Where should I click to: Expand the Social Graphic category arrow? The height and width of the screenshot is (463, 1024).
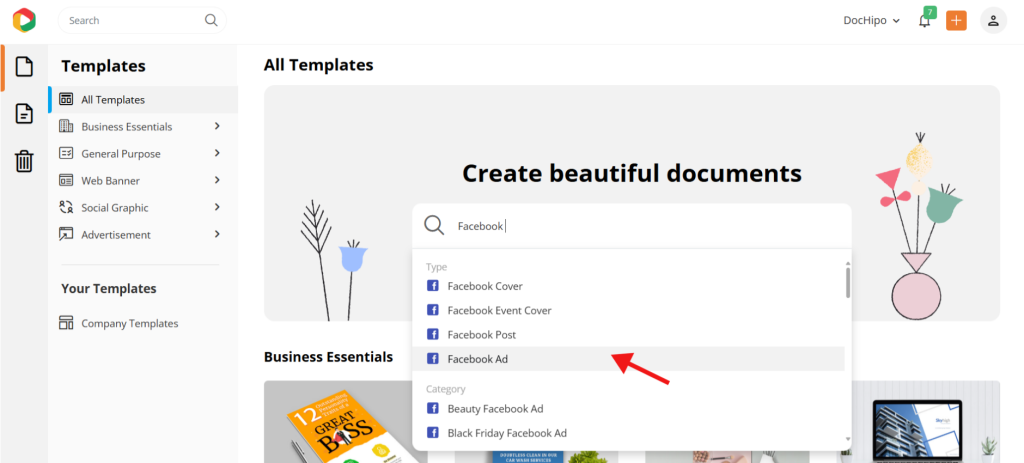coord(217,207)
